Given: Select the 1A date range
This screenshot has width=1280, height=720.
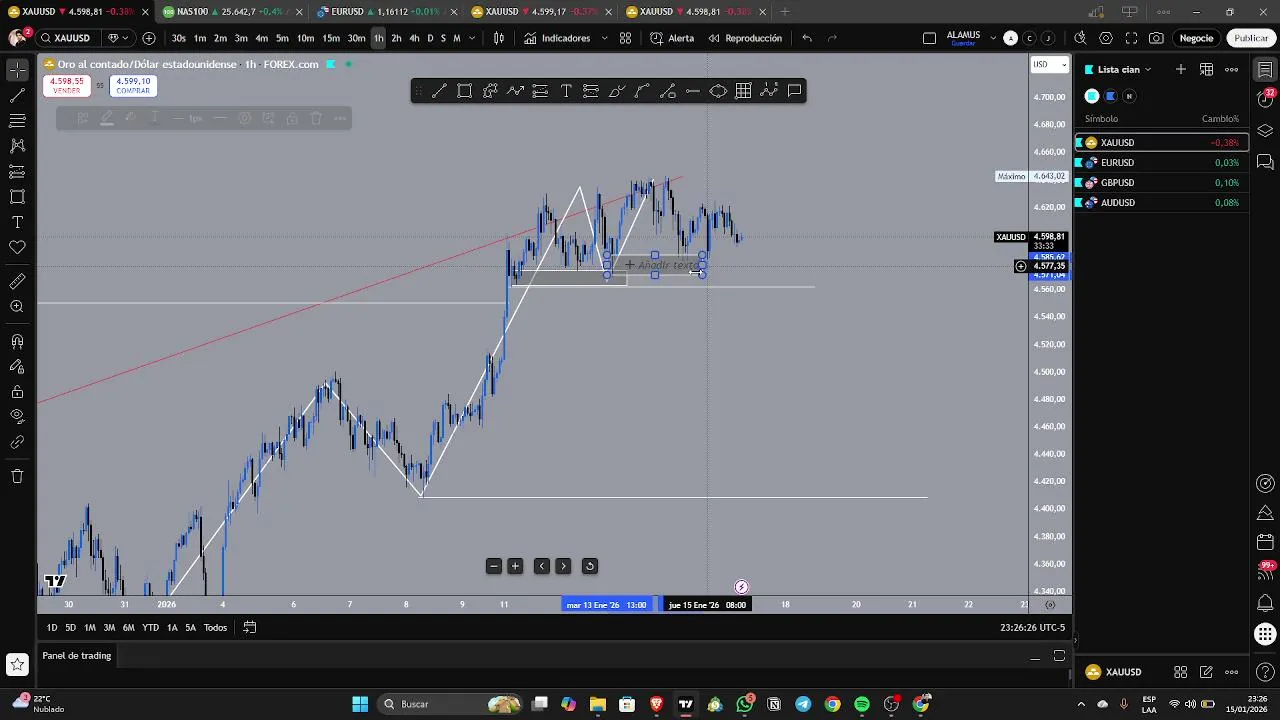Looking at the screenshot, I should point(172,627).
